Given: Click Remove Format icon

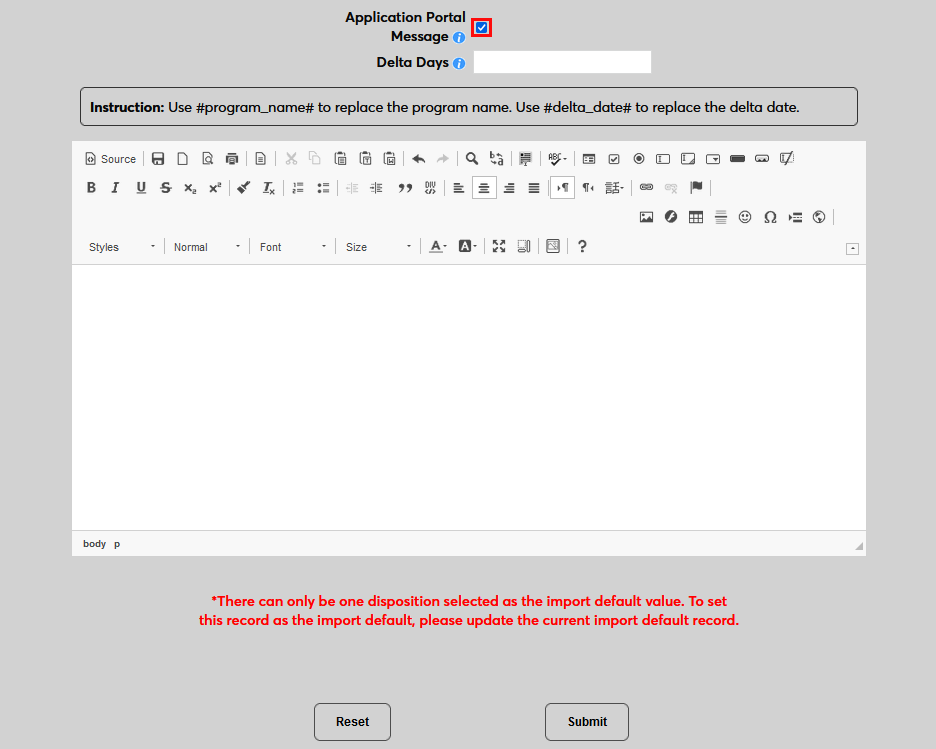Looking at the screenshot, I should pos(269,187).
